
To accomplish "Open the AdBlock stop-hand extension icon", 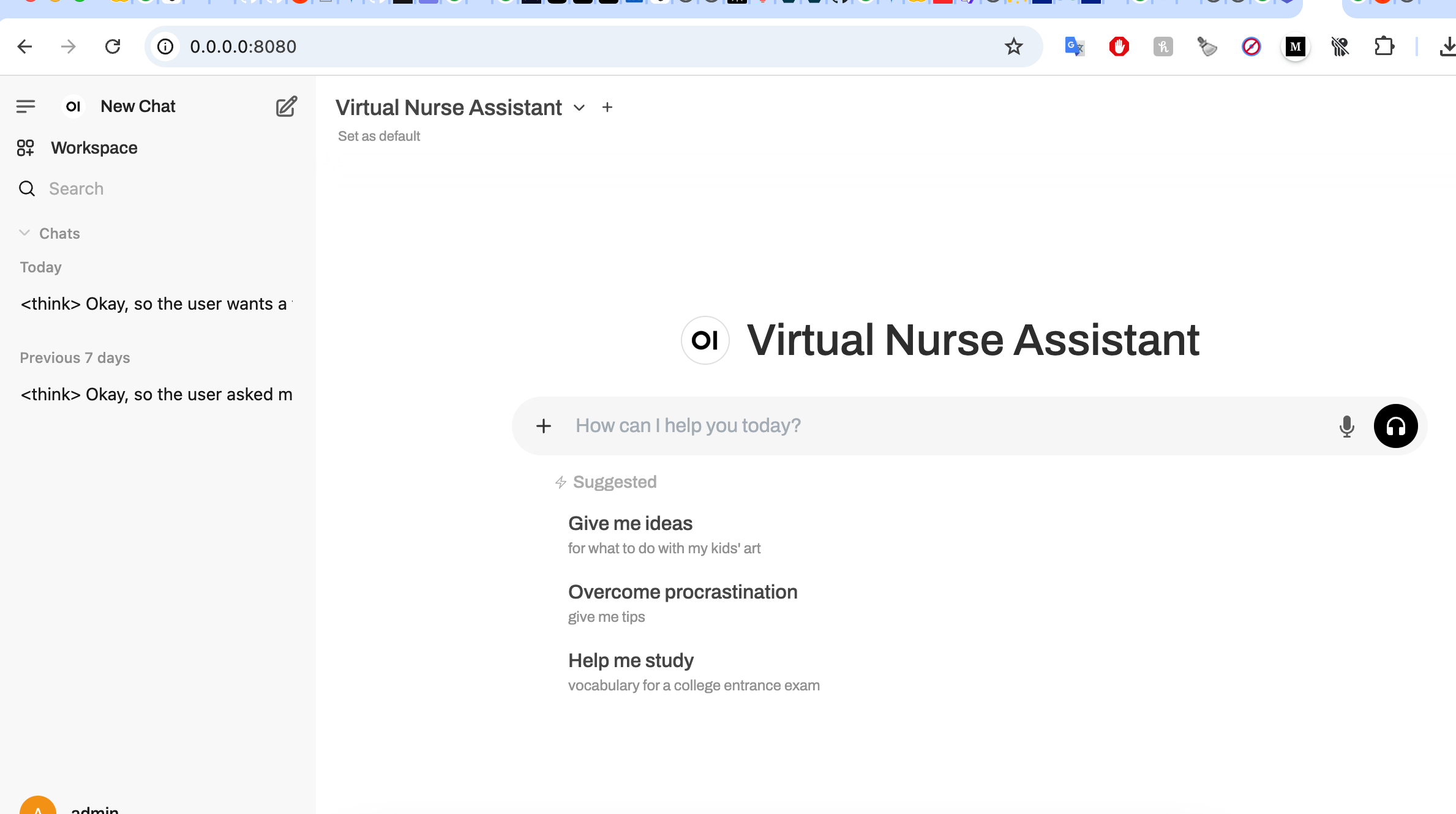I will (1119, 46).
